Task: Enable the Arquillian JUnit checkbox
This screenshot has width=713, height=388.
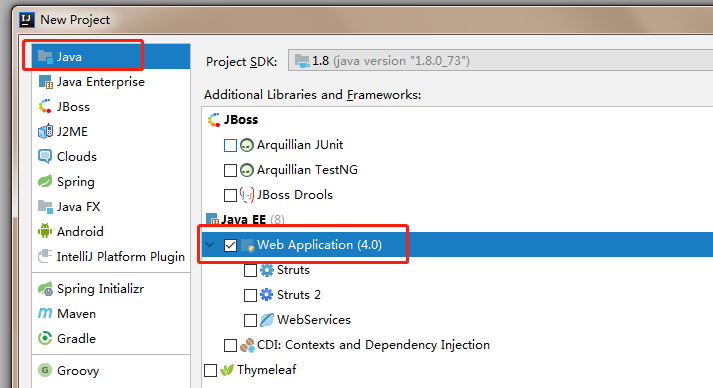Action: coord(230,146)
